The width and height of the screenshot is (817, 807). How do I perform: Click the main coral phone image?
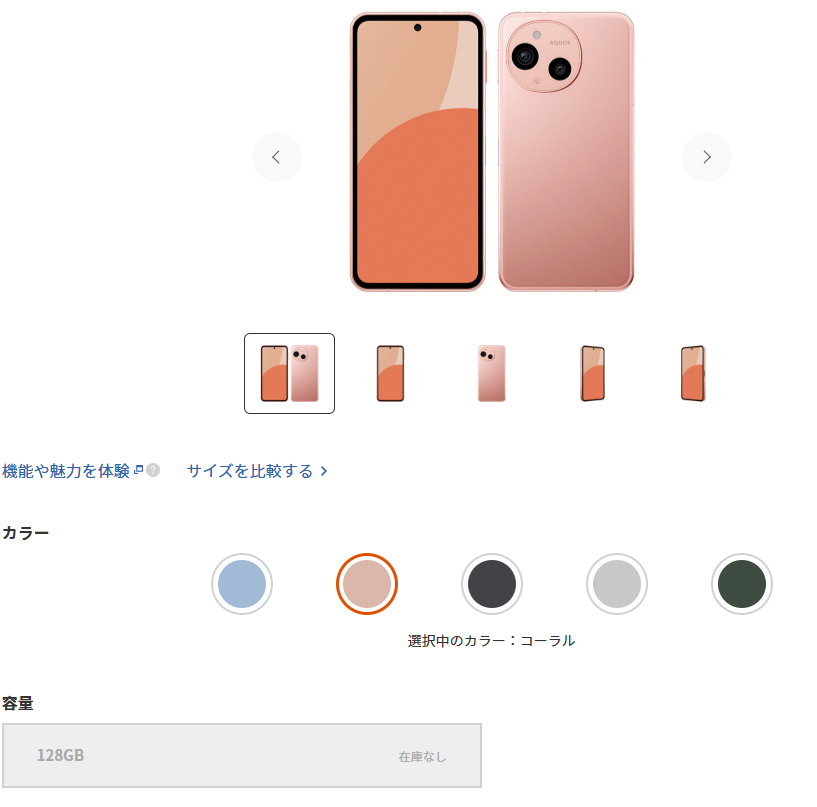pos(492,152)
